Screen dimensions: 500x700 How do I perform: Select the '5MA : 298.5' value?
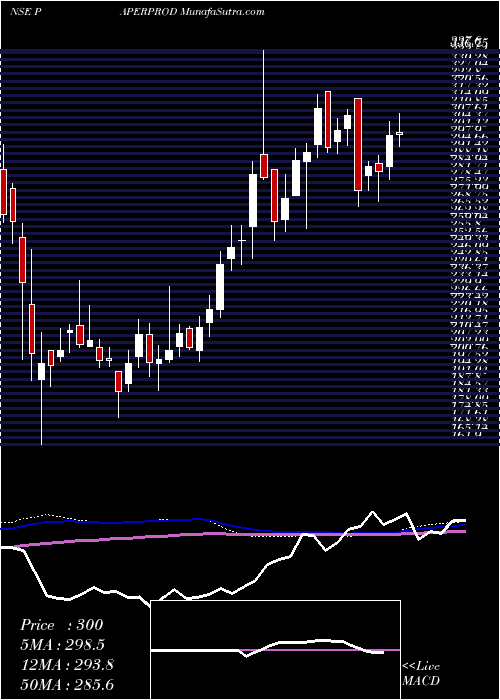pyautogui.click(x=65, y=645)
